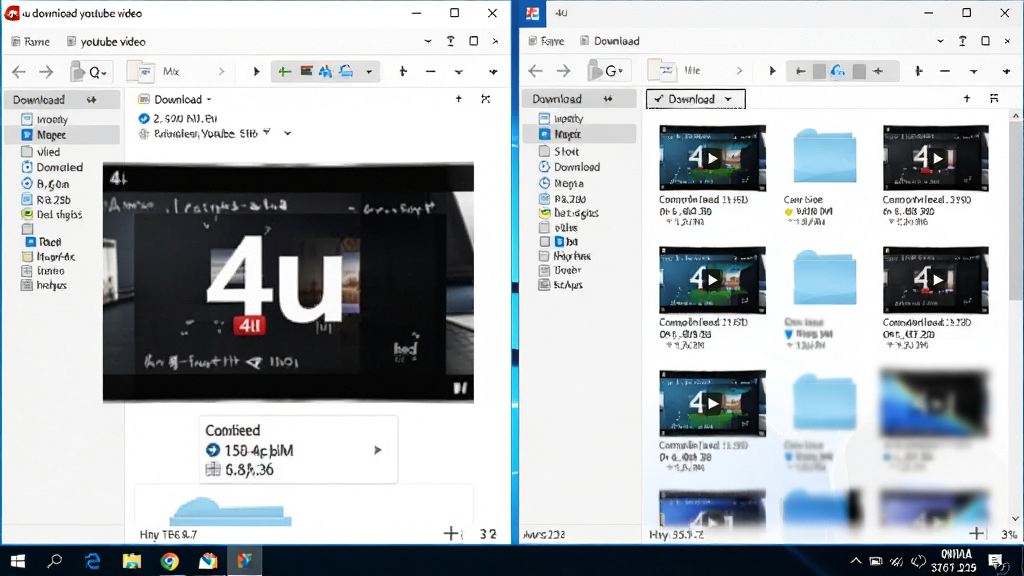1024x576 pixels.
Task: Click the plus icon in right window status bar
Action: 977,534
